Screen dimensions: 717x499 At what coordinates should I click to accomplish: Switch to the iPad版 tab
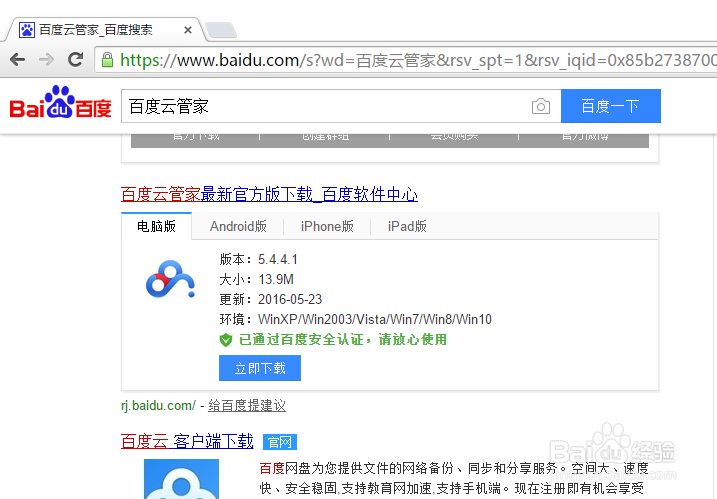click(407, 226)
